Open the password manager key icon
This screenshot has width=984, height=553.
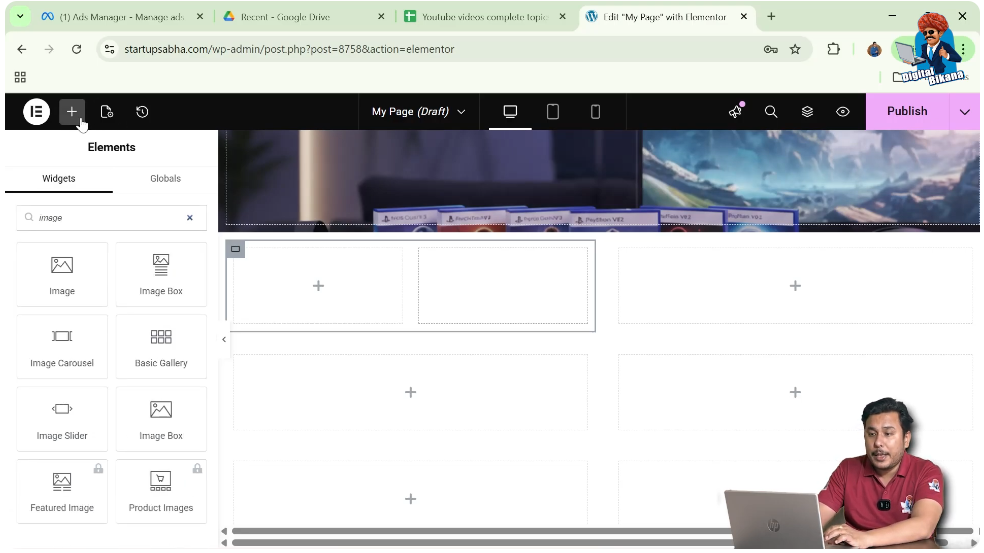[771, 49]
